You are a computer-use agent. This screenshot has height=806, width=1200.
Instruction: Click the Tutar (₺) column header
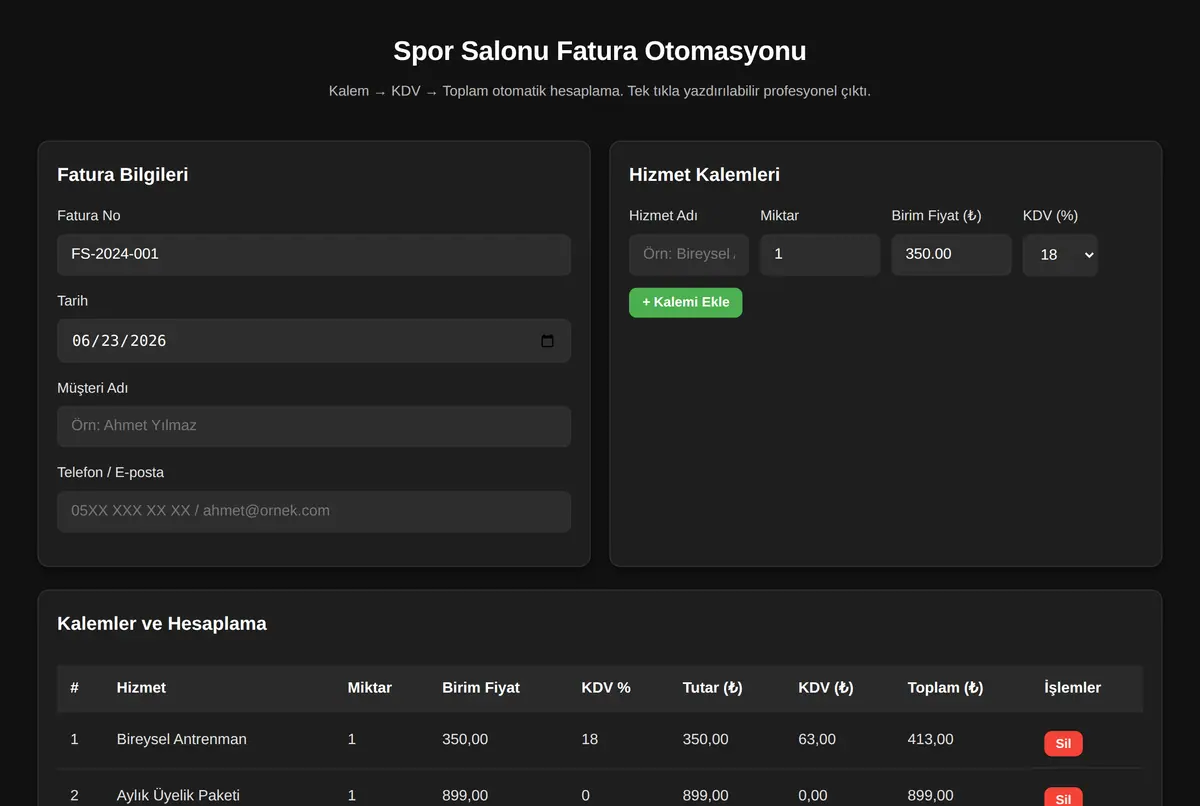coord(713,688)
